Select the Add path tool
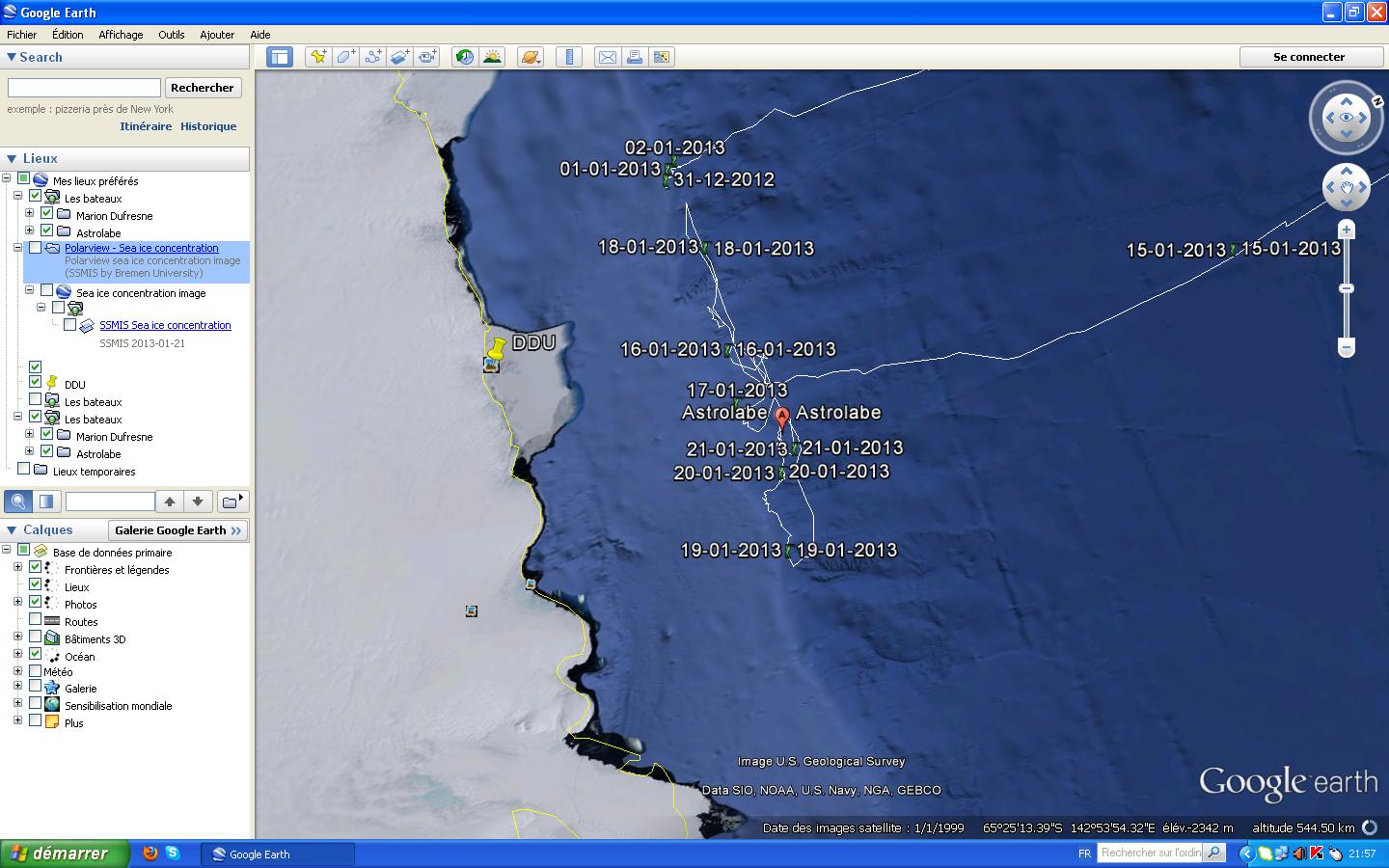 tap(372, 57)
